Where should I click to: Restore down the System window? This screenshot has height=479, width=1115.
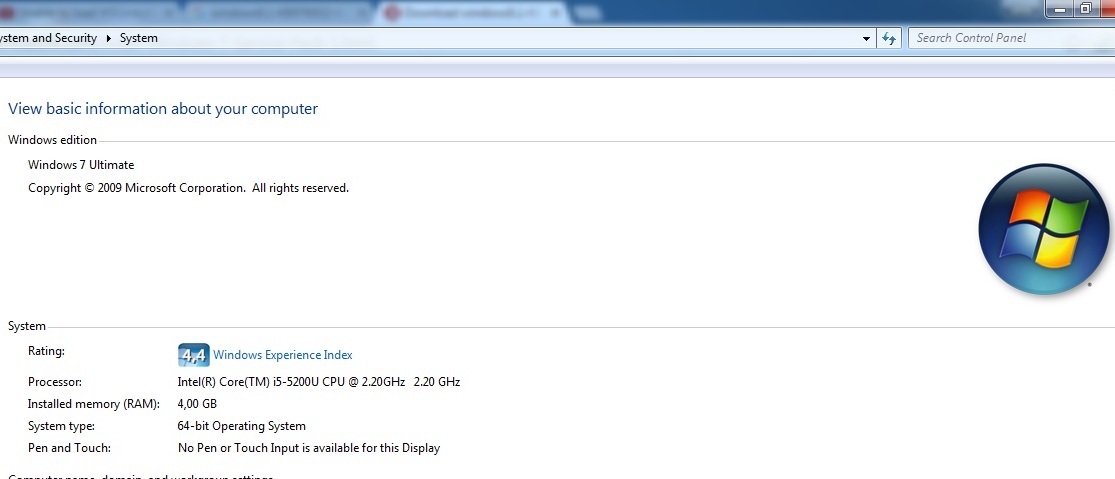click(x=1086, y=9)
